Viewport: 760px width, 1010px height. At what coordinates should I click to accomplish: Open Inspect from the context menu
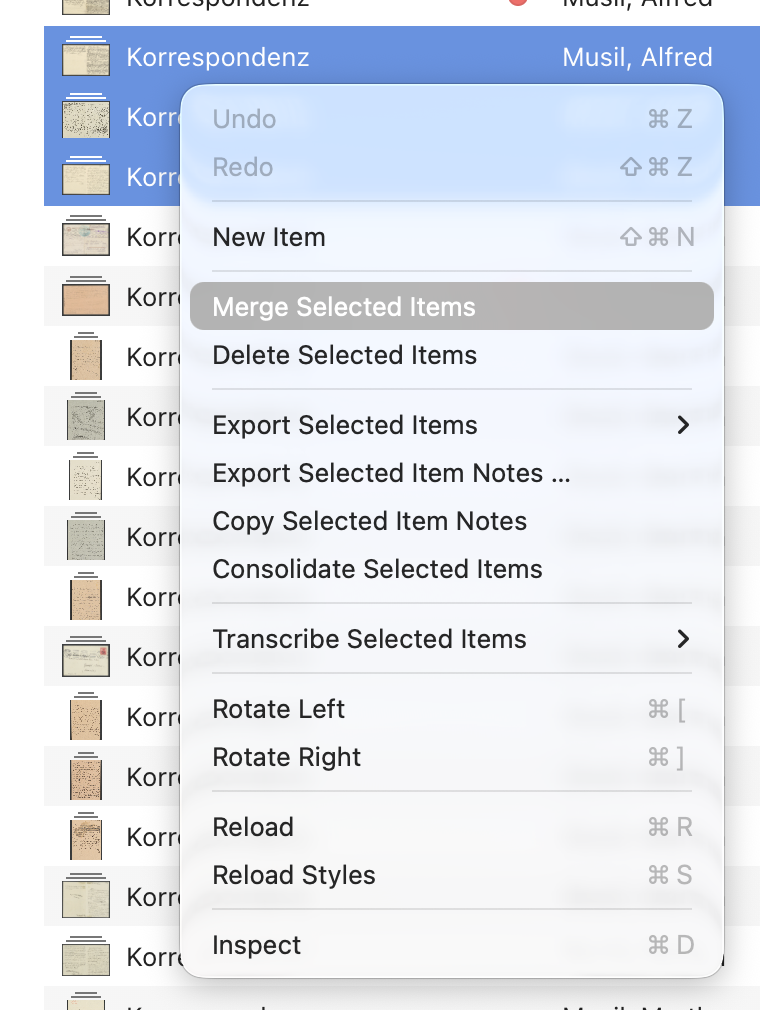(256, 945)
